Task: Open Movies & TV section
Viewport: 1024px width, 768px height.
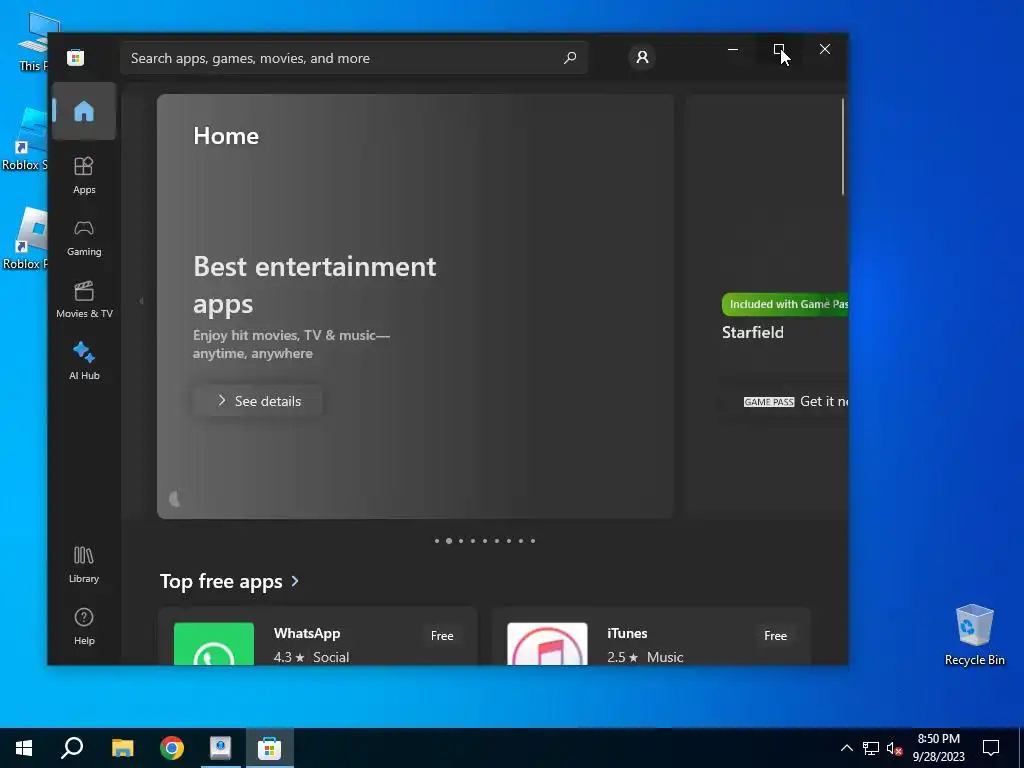Action: 84,300
